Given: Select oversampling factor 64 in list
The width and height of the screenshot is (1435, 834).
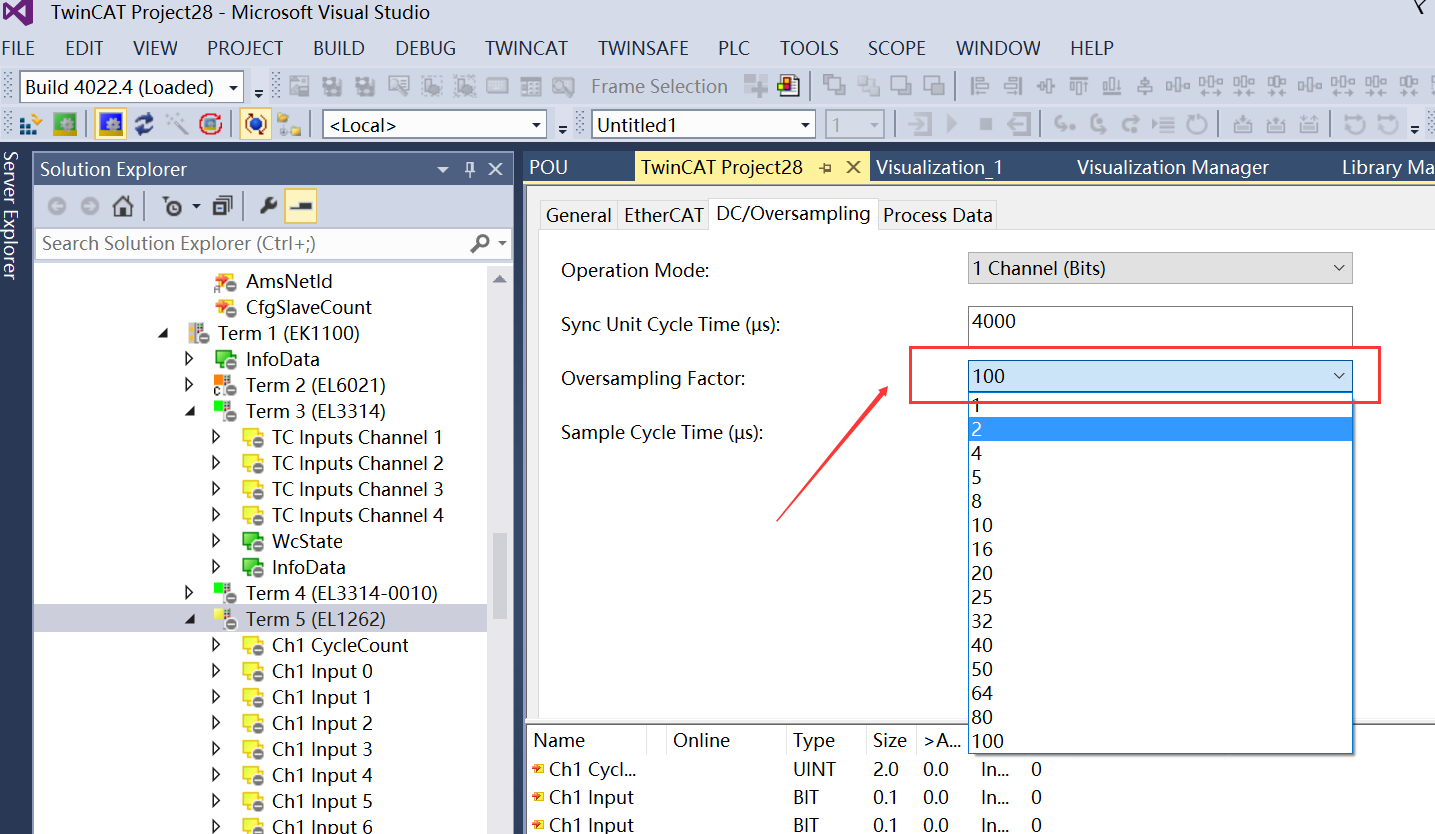Looking at the screenshot, I should point(1160,693).
